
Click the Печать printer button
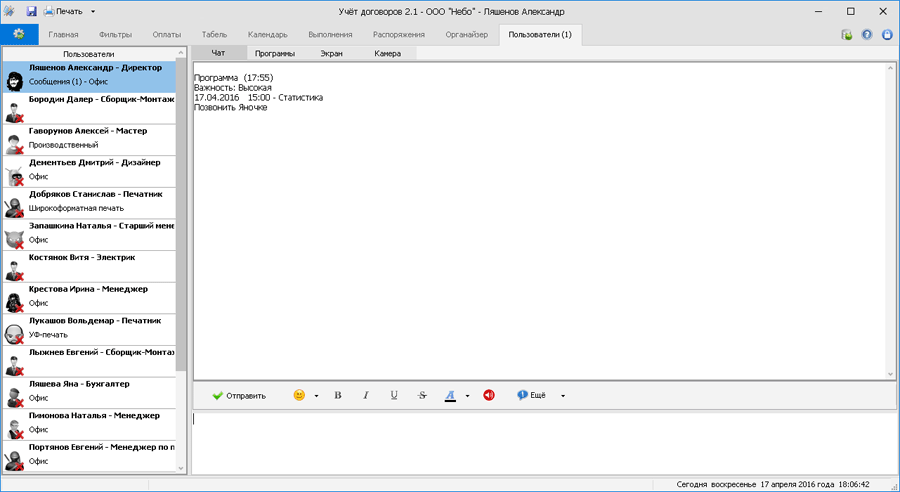pos(63,11)
